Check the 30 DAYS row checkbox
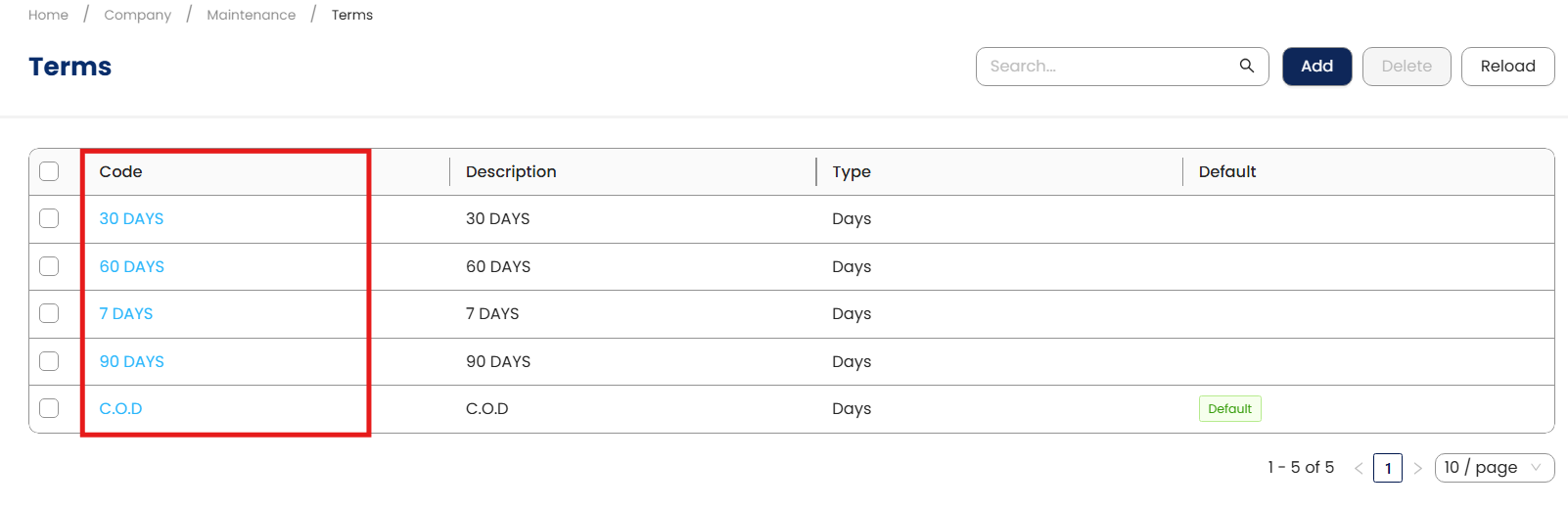The image size is (1568, 509). (x=49, y=218)
